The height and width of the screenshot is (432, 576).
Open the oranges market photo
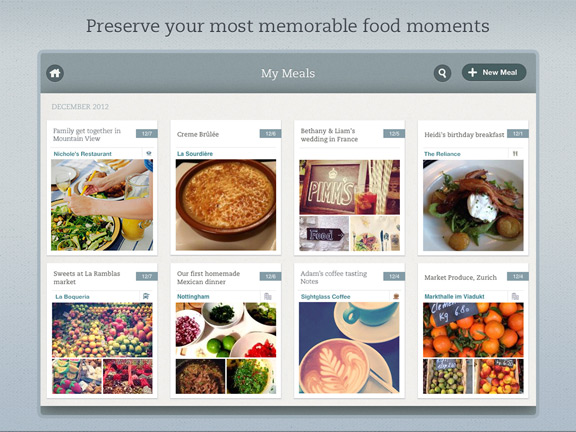[x=473, y=330]
